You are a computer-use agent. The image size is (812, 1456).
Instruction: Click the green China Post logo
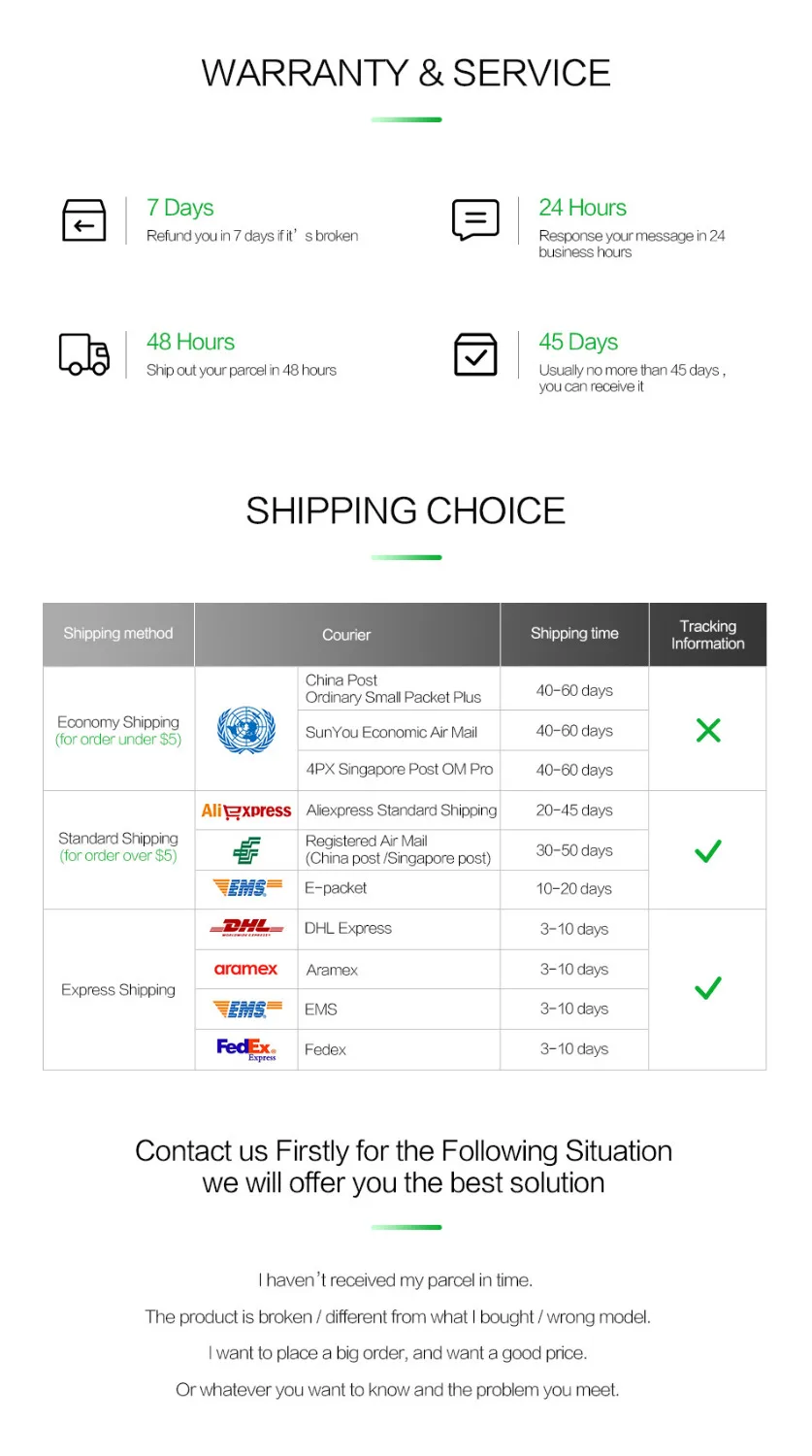coord(246,850)
